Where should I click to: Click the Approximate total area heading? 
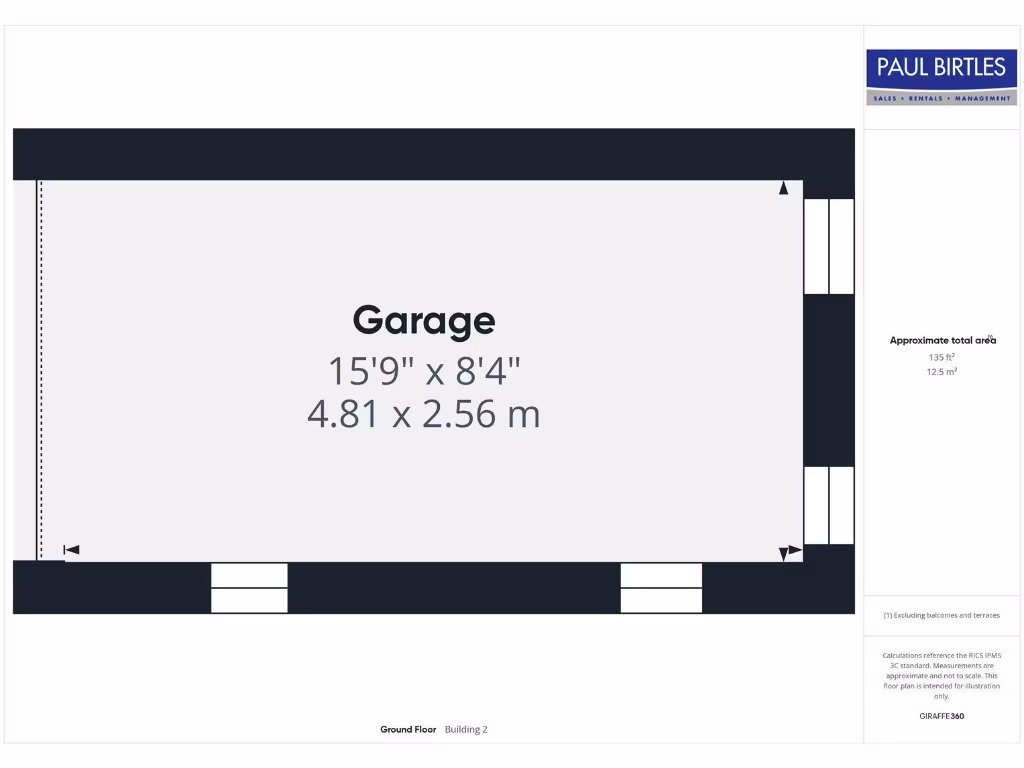942,341
